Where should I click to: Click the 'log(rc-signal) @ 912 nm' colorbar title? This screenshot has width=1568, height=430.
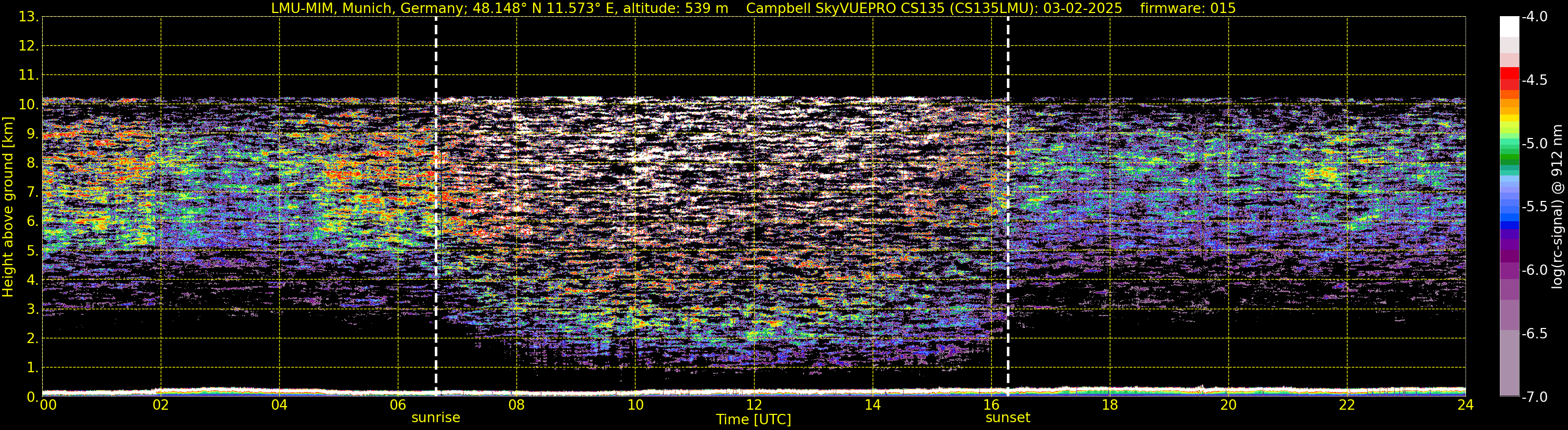coord(1558,207)
